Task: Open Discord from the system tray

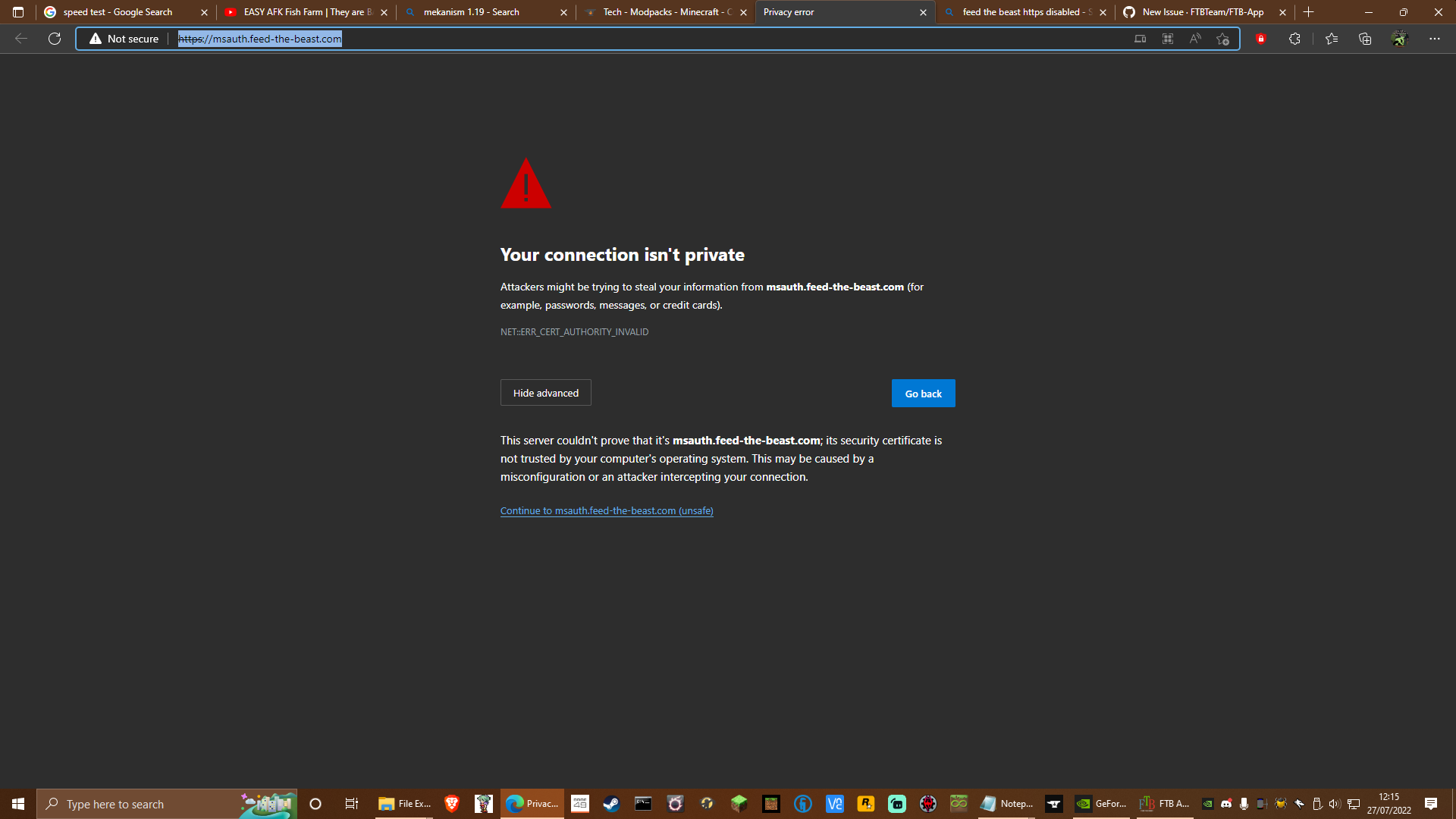Action: tap(1226, 804)
